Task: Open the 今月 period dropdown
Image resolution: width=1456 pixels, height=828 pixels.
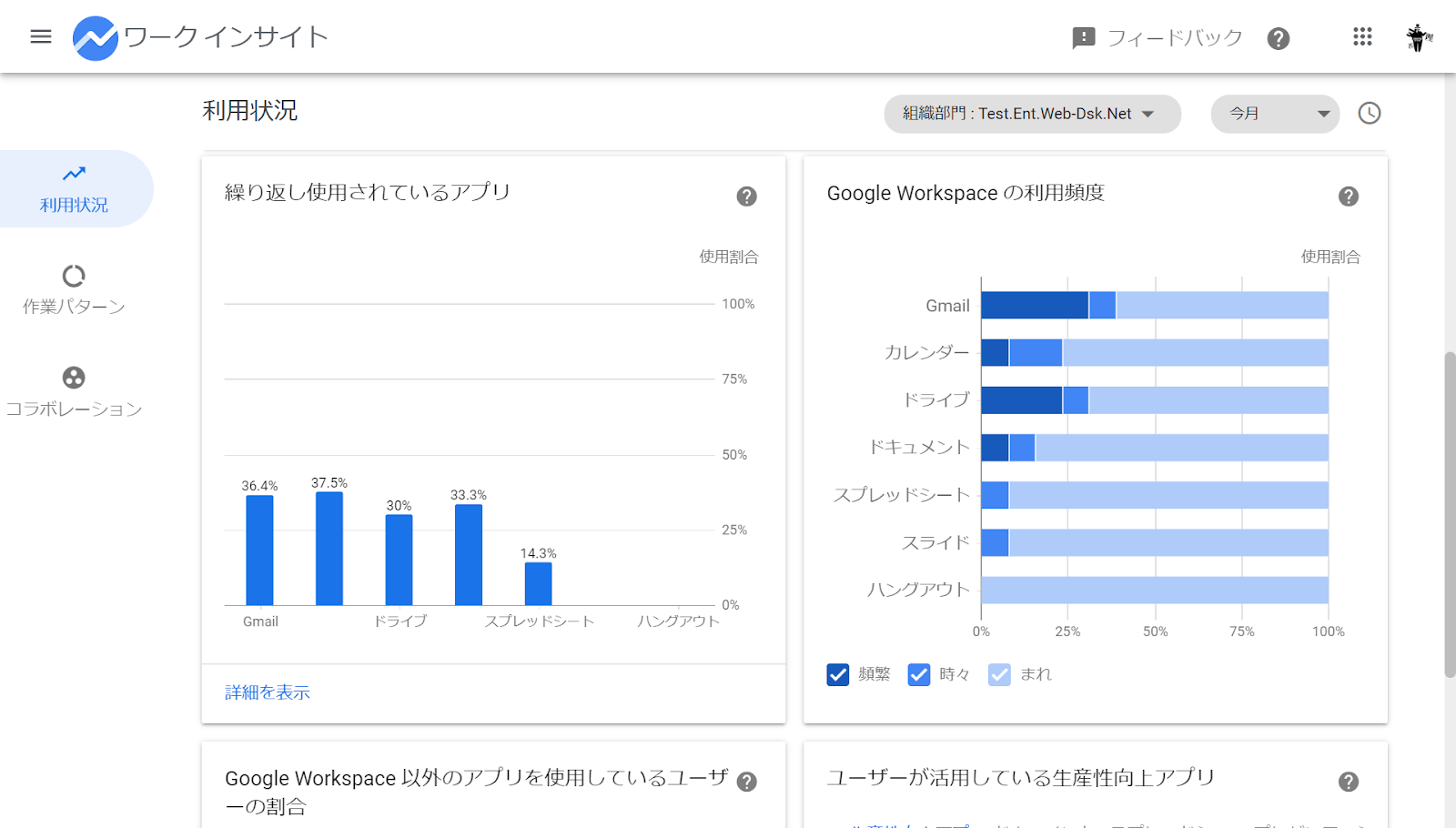Action: (1275, 114)
